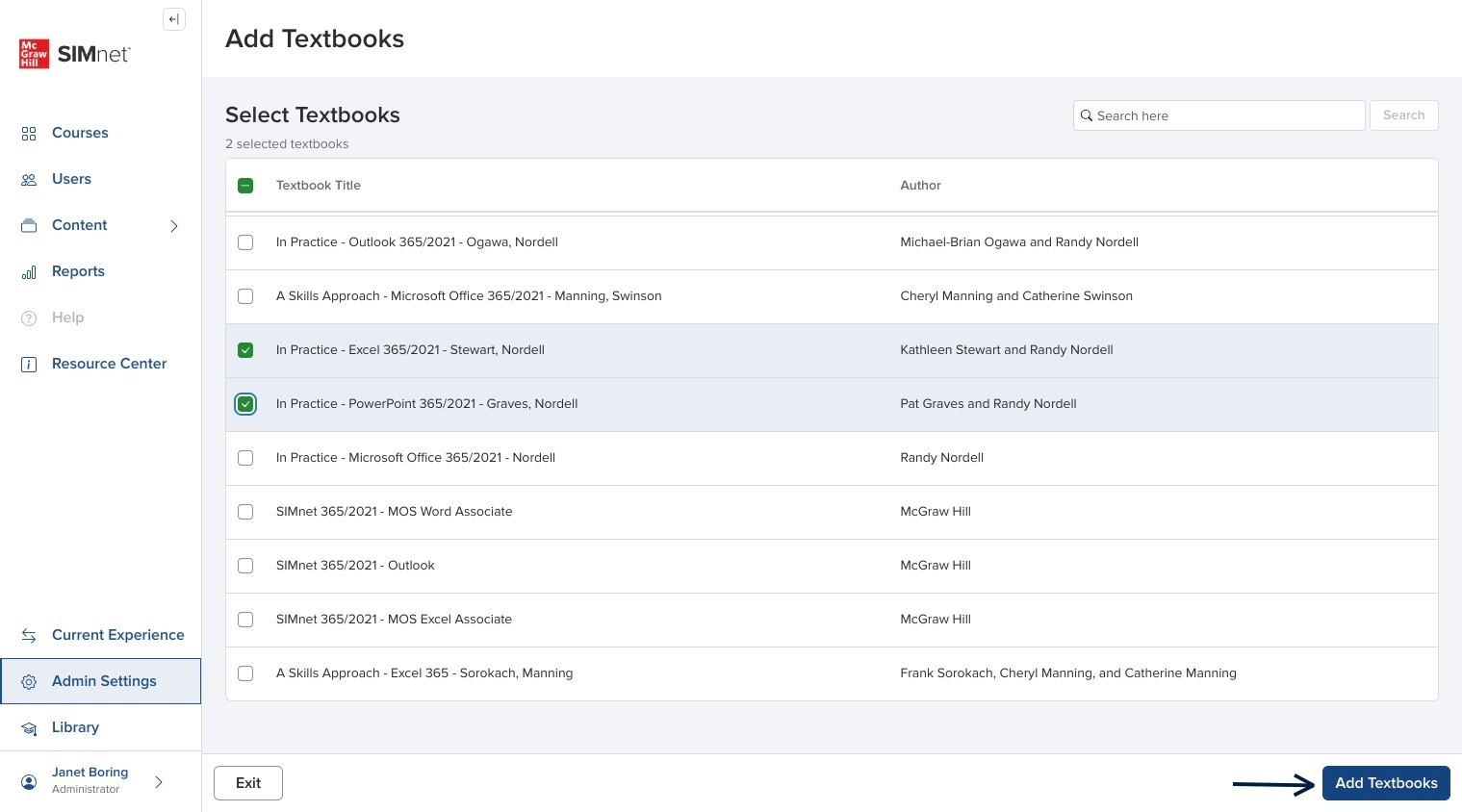This screenshot has height=812, width=1462.
Task: Expand Janet Boring account menu chevron
Action: [x=159, y=782]
